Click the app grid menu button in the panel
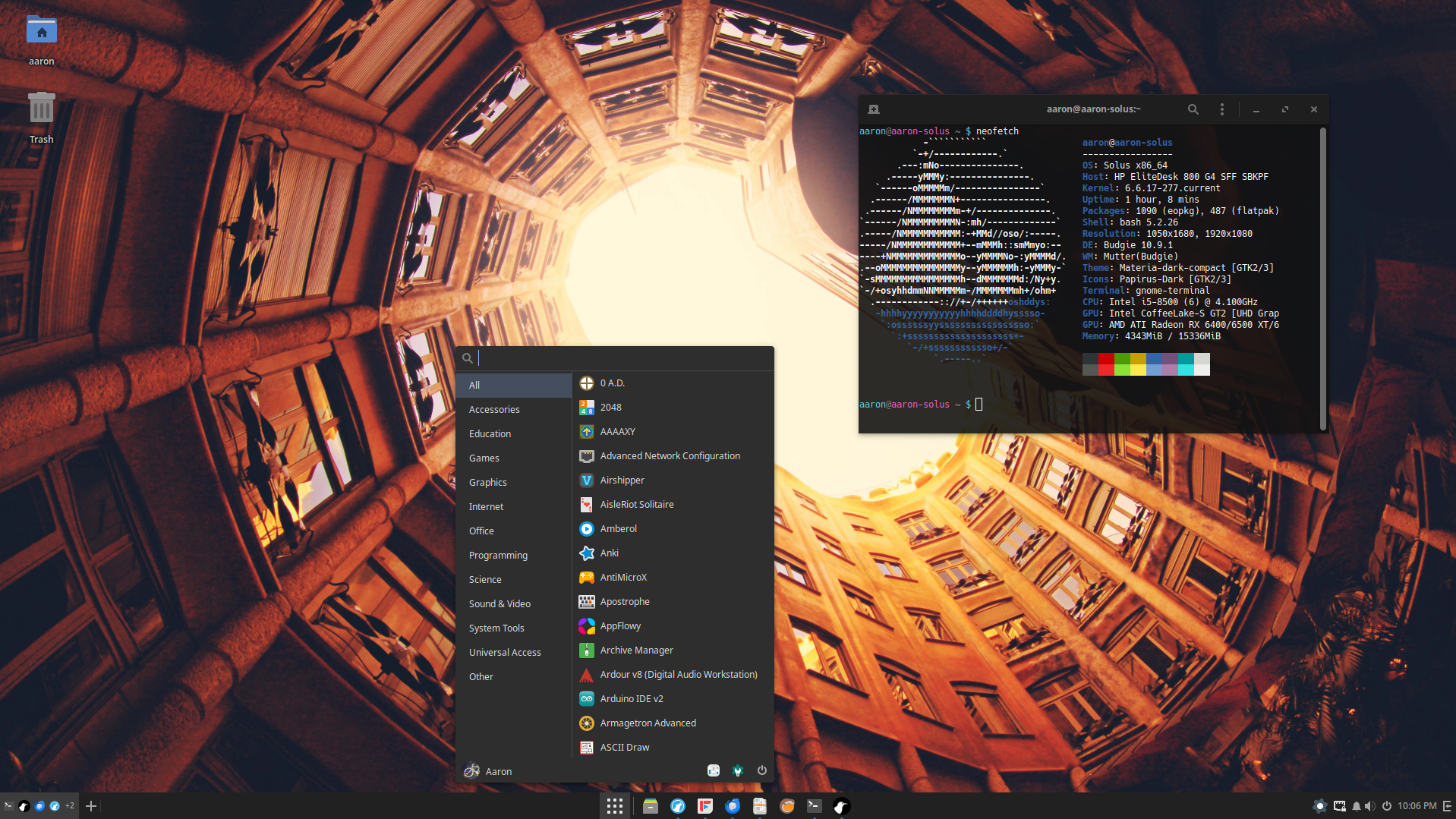 [x=615, y=806]
